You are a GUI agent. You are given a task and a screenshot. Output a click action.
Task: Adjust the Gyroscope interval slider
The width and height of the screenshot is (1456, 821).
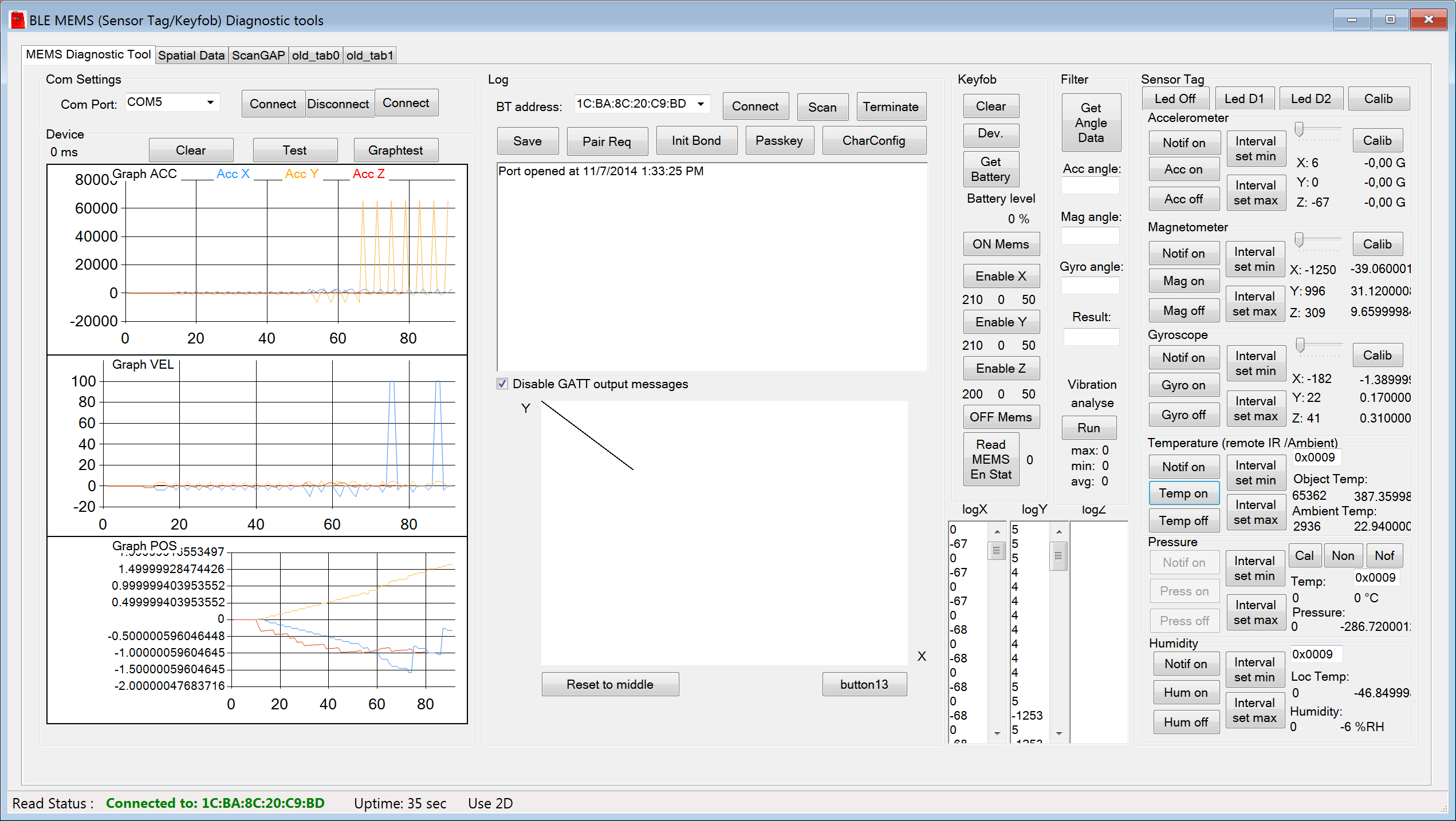[x=1300, y=345]
